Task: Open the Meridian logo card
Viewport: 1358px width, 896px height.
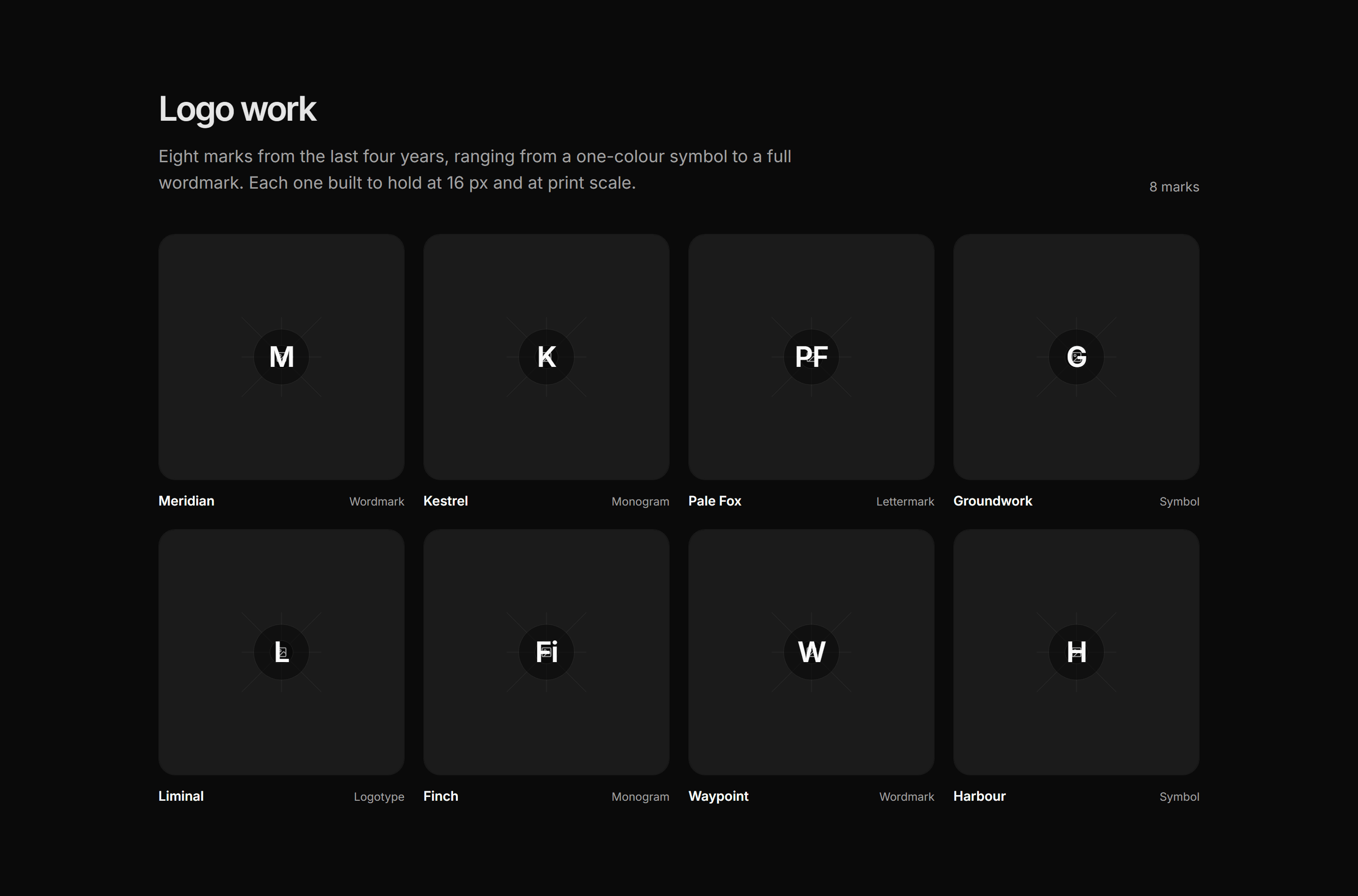Action: [x=281, y=357]
